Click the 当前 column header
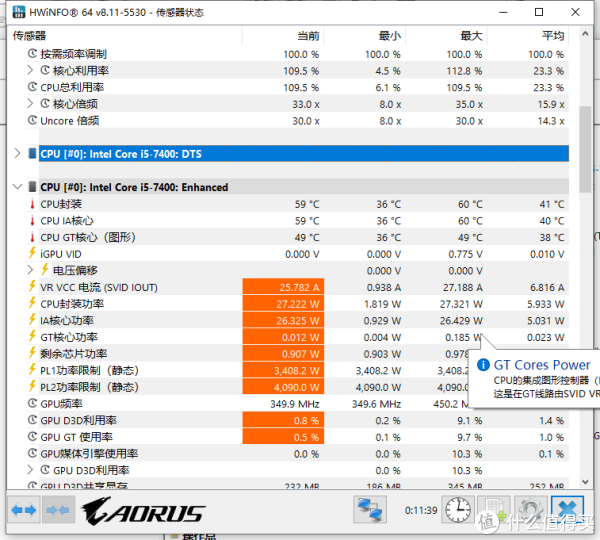The image size is (600, 540). [x=283, y=36]
